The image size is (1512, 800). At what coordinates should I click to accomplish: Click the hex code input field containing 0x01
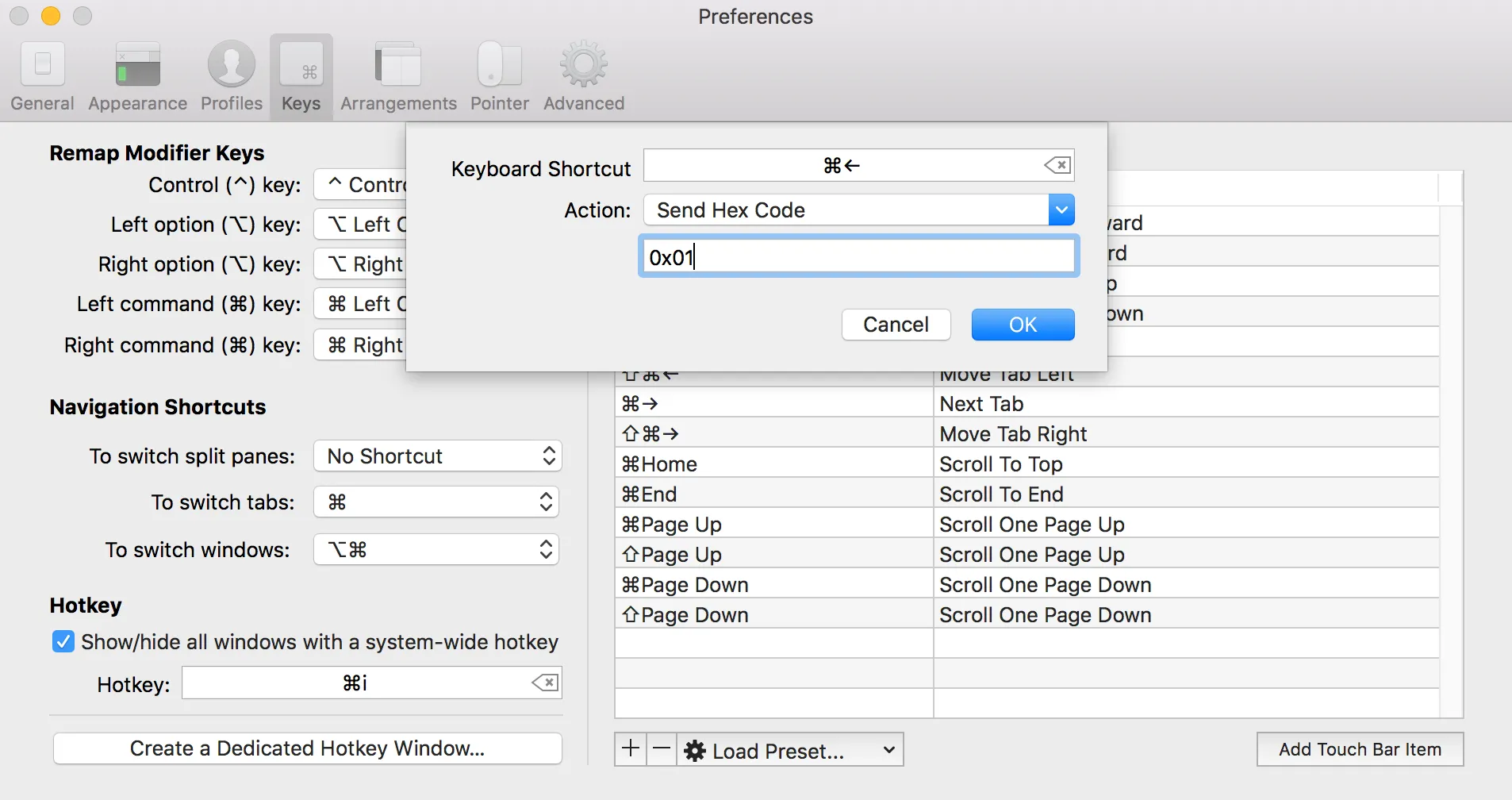(857, 257)
